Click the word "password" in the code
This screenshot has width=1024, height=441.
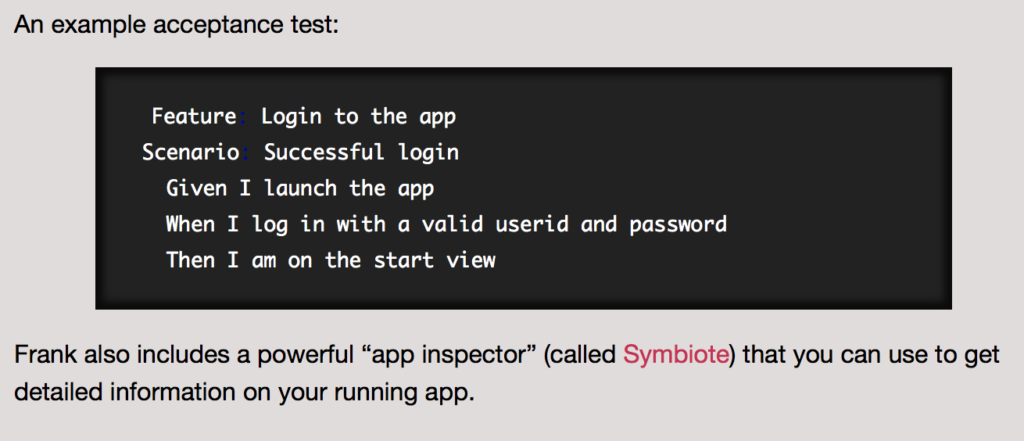point(678,225)
